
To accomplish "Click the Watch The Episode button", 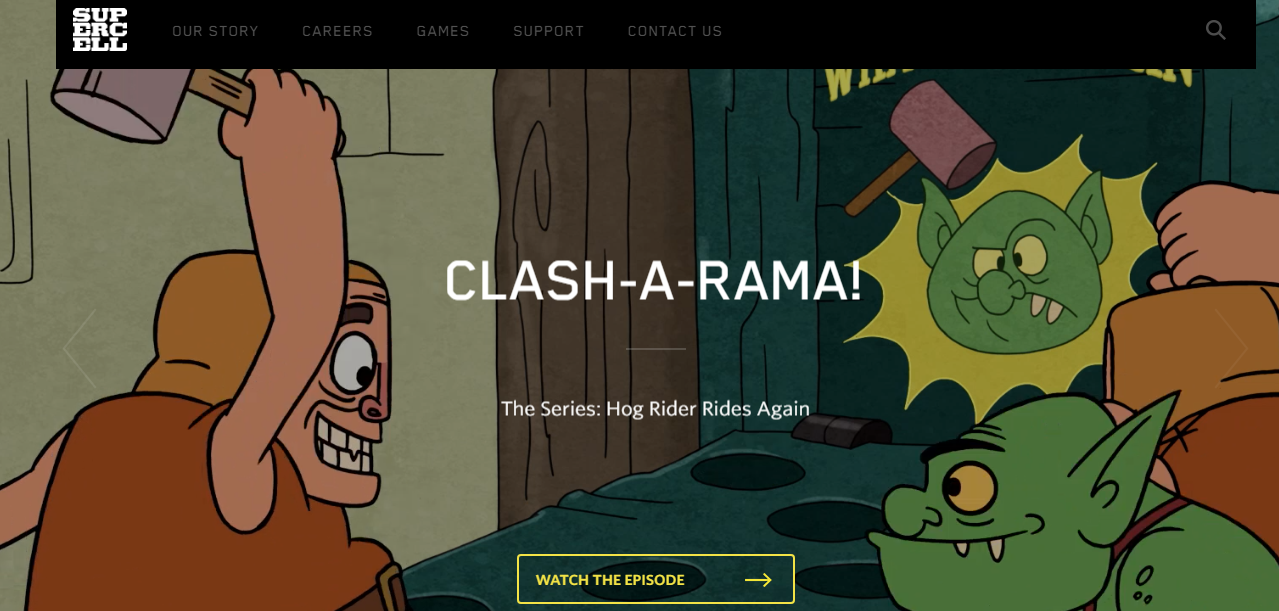I will click(x=656, y=579).
